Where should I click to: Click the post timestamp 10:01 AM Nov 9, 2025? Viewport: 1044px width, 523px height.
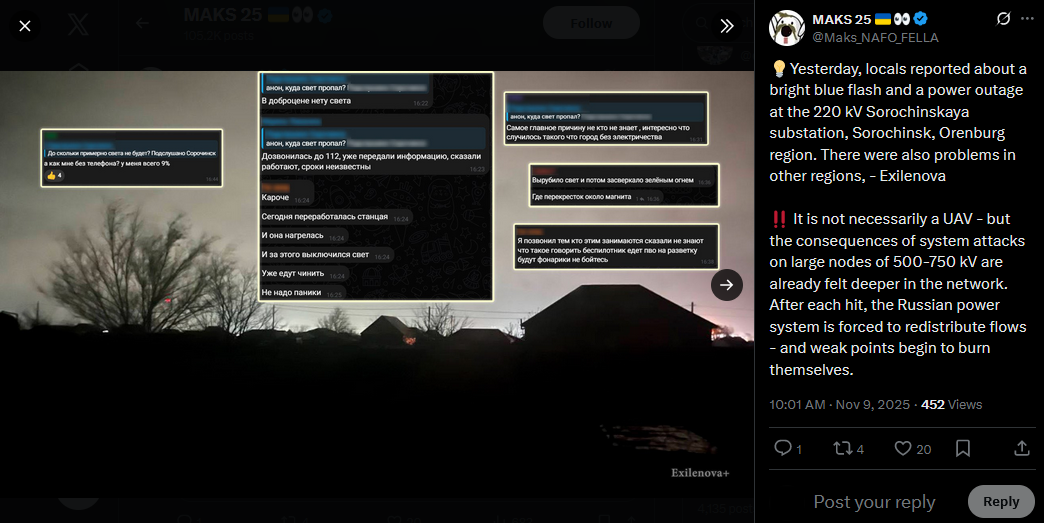point(839,405)
